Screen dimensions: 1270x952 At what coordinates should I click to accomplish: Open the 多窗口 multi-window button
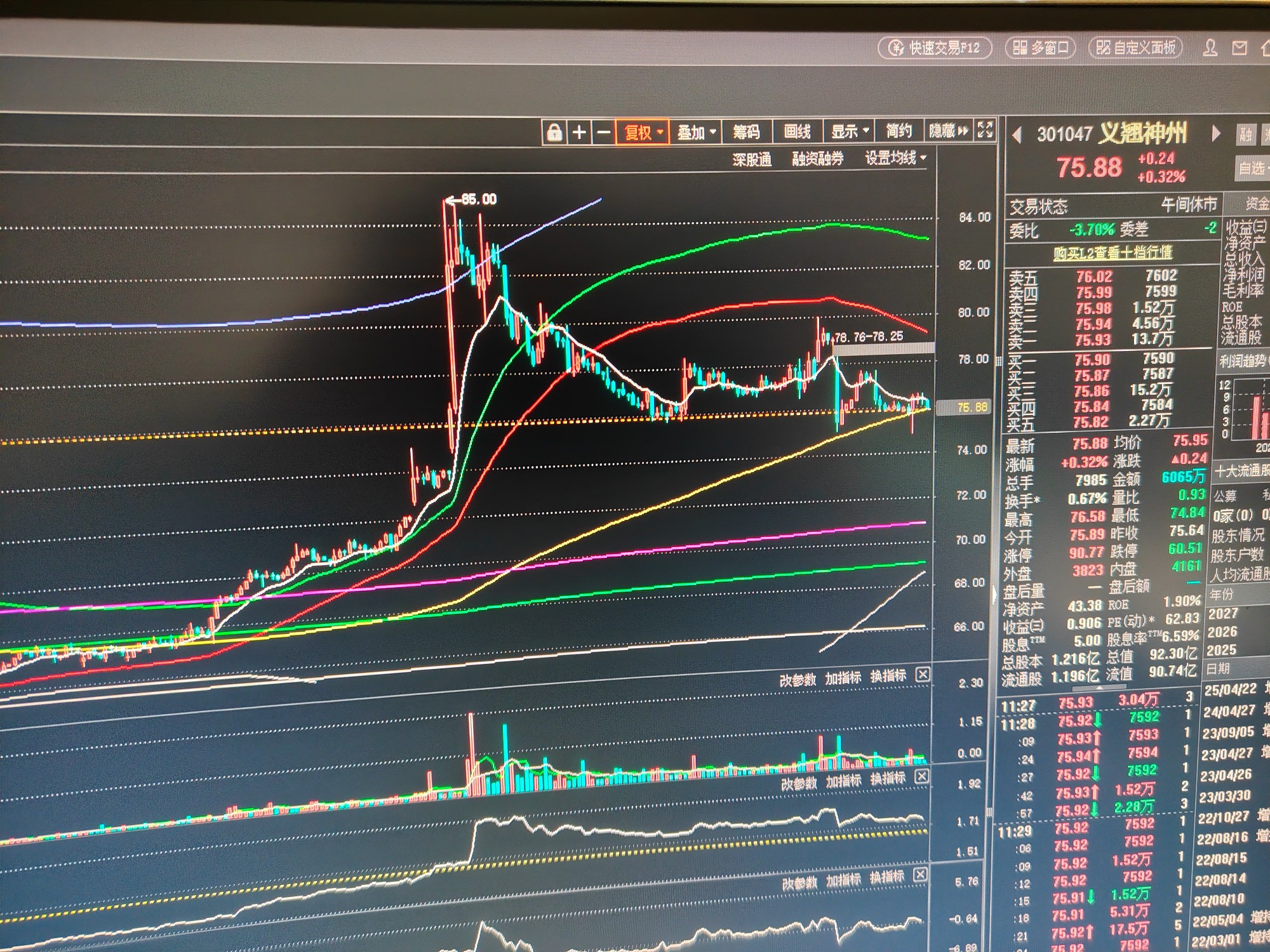(x=1040, y=48)
